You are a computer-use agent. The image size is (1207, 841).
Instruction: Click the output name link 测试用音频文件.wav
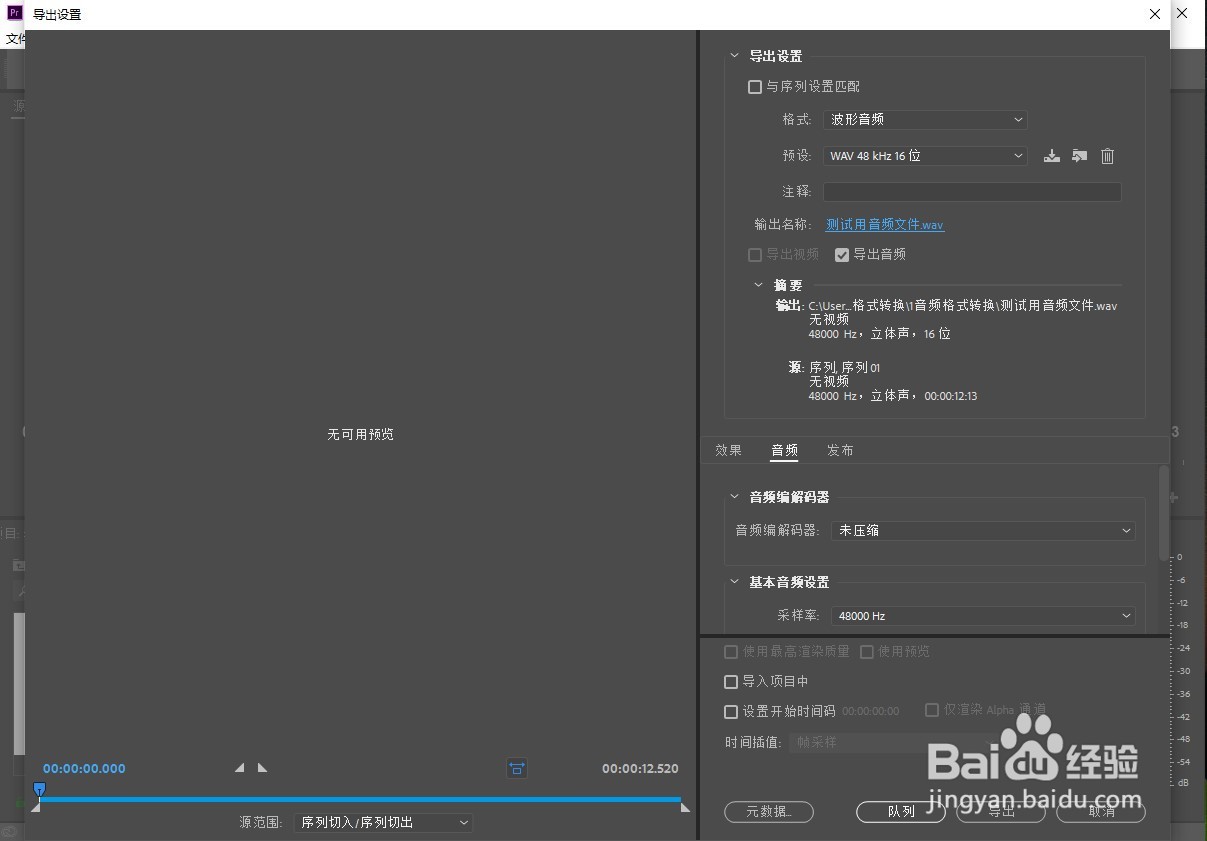click(x=885, y=225)
